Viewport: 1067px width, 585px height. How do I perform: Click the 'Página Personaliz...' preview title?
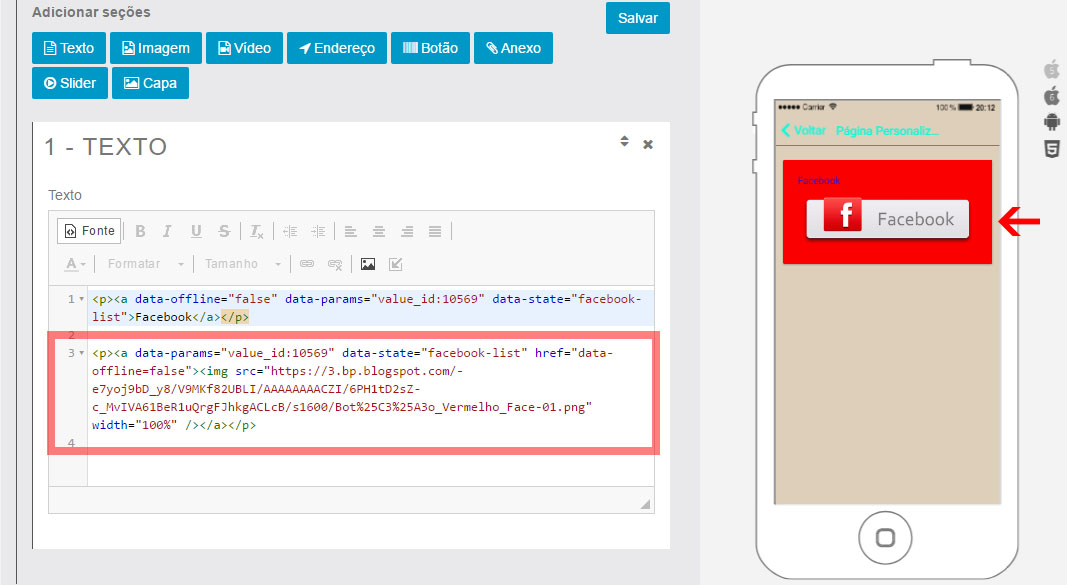[887, 131]
